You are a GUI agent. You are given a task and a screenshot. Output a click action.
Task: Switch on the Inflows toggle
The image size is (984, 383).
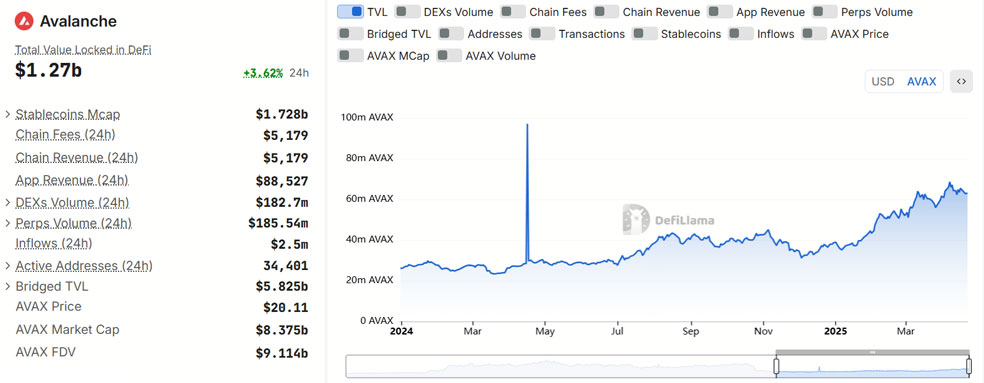[741, 34]
